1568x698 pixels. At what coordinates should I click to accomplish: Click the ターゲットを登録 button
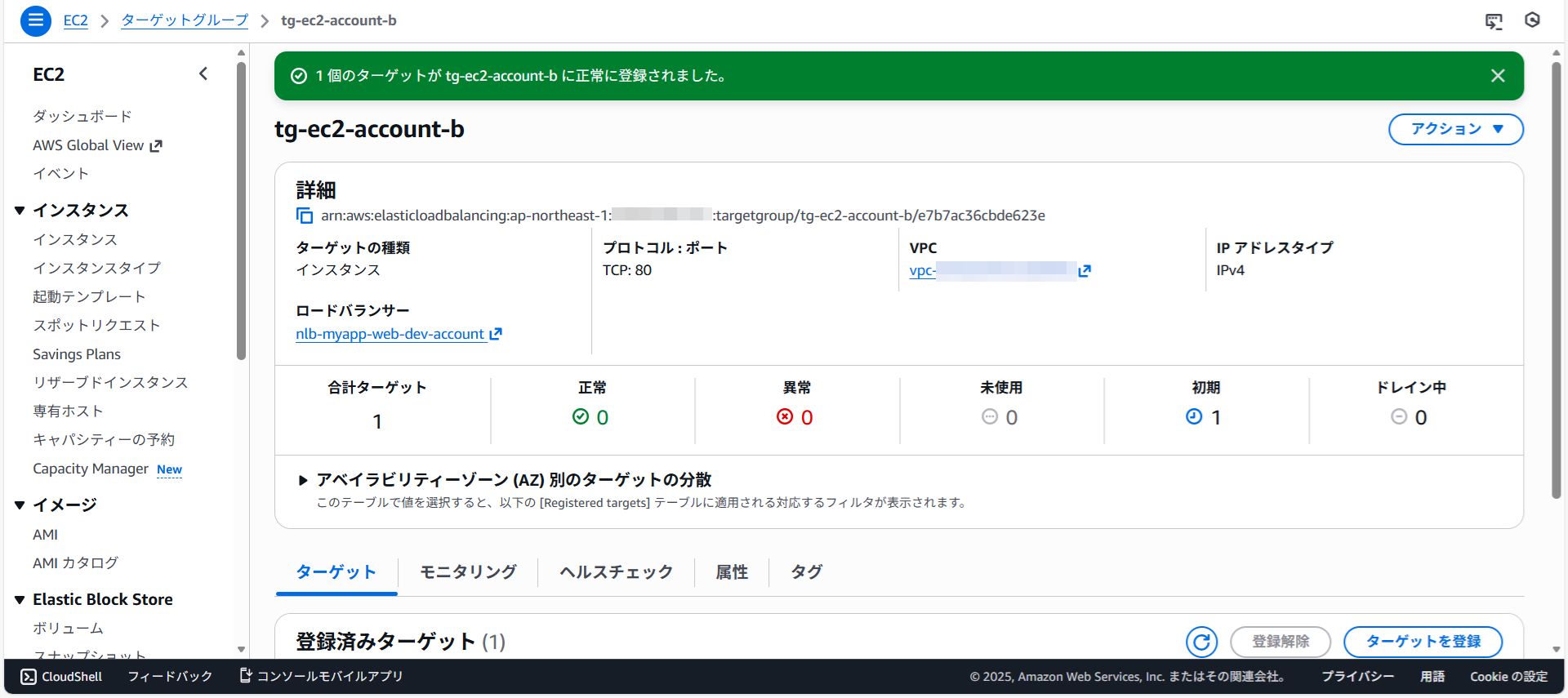point(1422,642)
